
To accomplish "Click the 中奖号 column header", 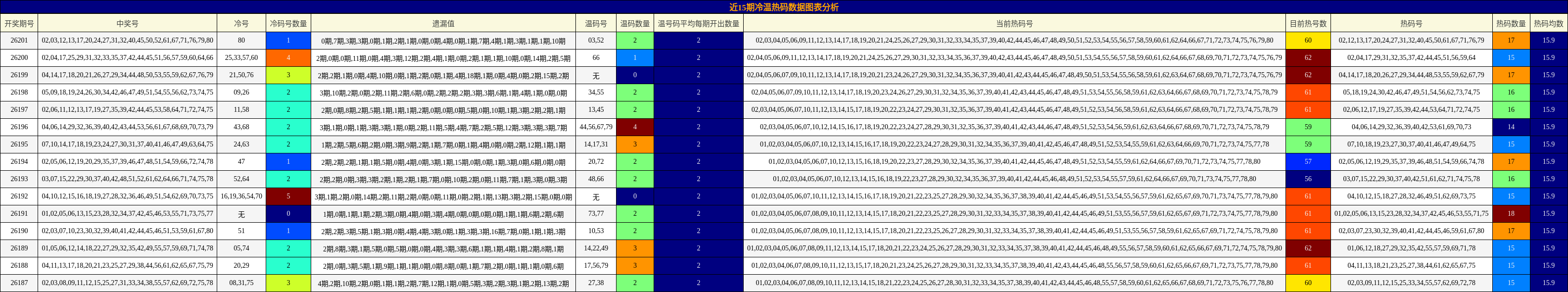I will [x=127, y=23].
